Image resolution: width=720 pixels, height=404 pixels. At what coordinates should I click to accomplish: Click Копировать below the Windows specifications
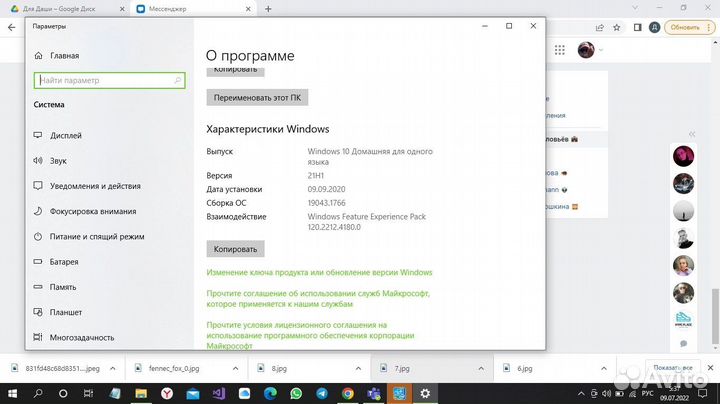click(235, 249)
